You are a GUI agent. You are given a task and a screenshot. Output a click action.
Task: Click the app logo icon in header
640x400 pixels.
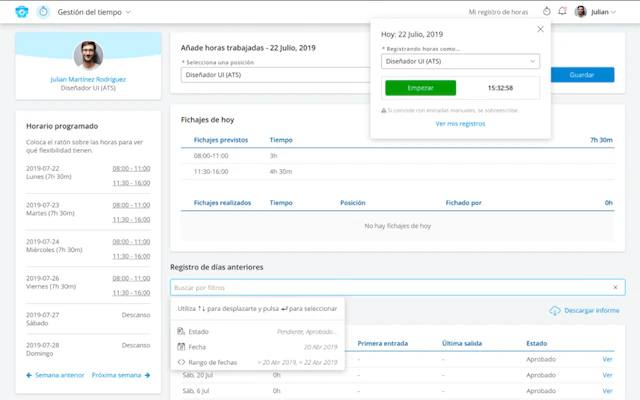coord(22,12)
